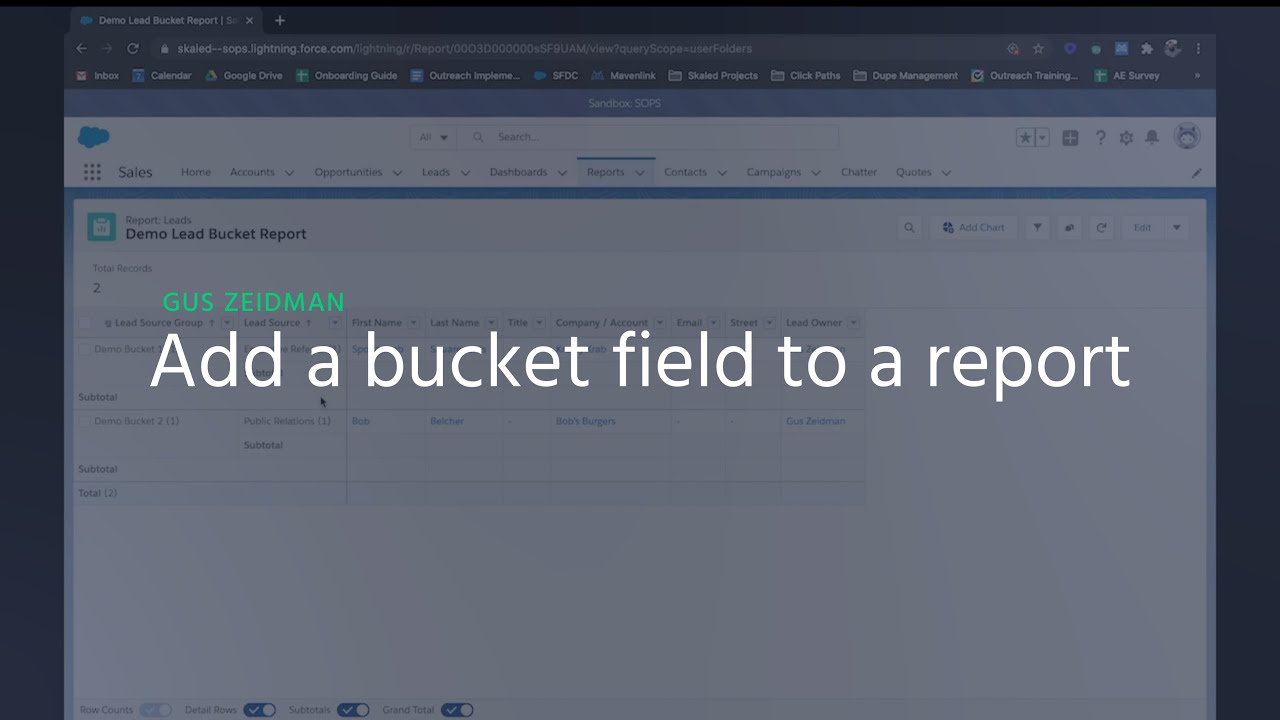Toggle the Grand Total switch
Image resolution: width=1280 pixels, height=720 pixels.
[x=457, y=710]
